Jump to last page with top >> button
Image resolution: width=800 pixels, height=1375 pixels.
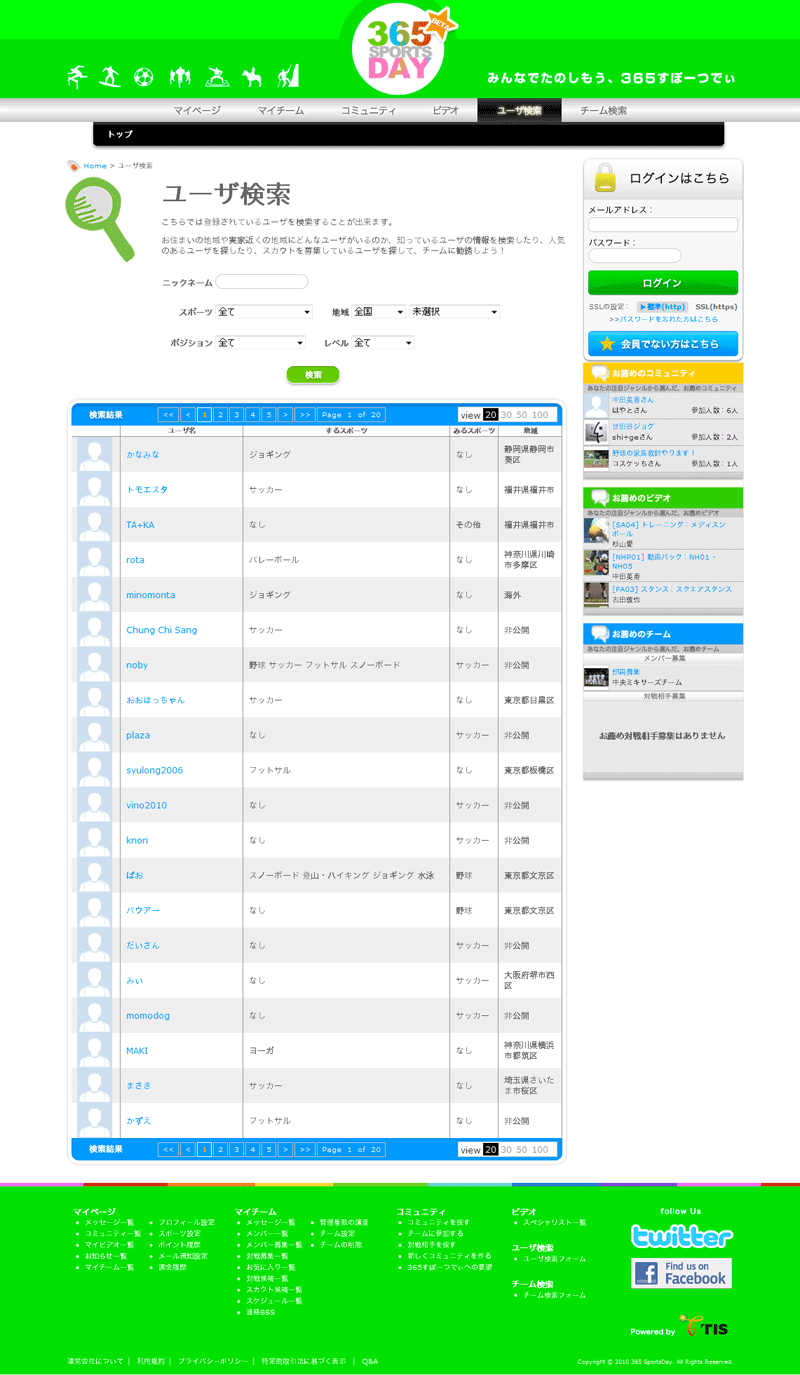[304, 414]
